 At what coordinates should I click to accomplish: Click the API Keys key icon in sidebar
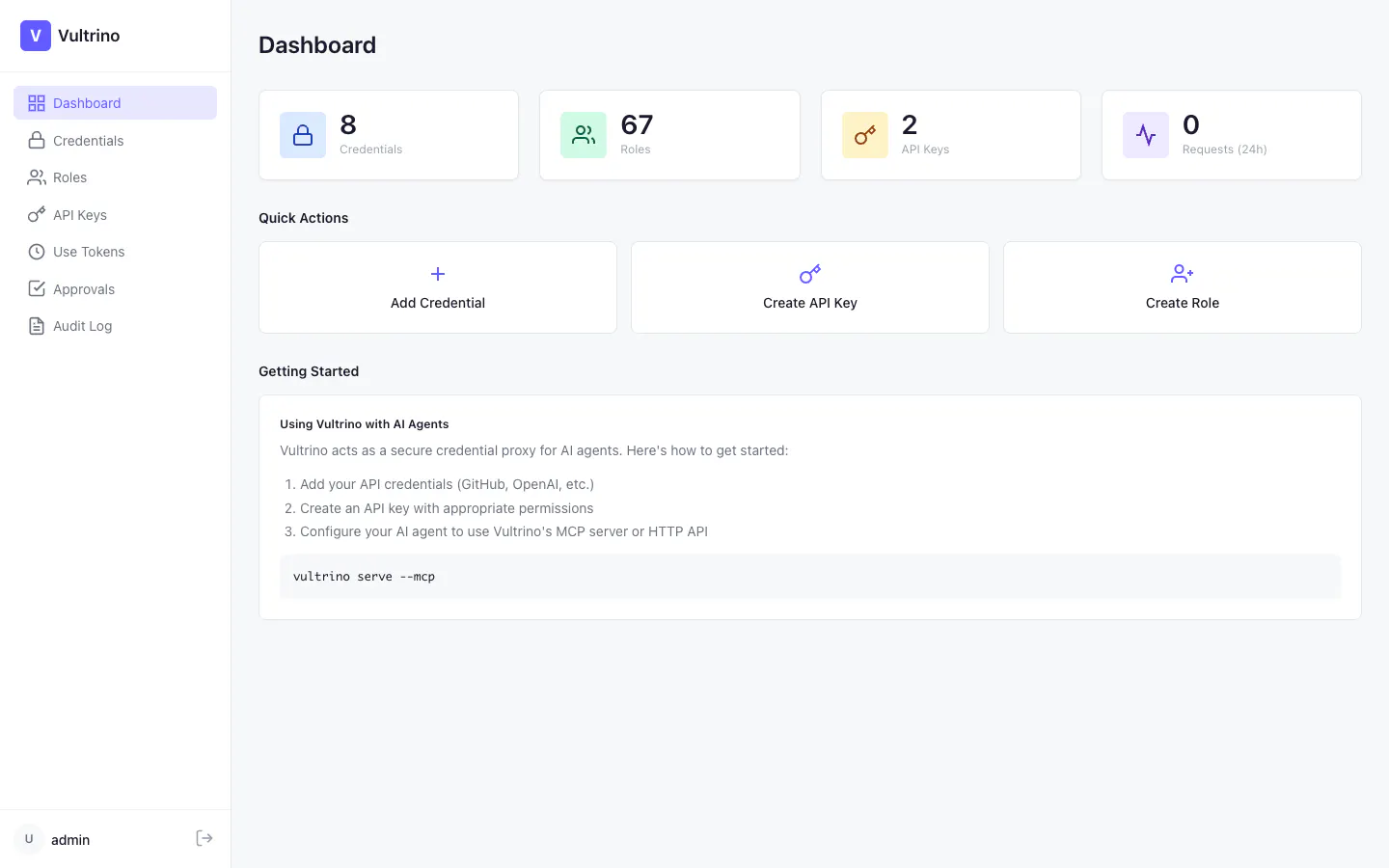pyautogui.click(x=37, y=215)
